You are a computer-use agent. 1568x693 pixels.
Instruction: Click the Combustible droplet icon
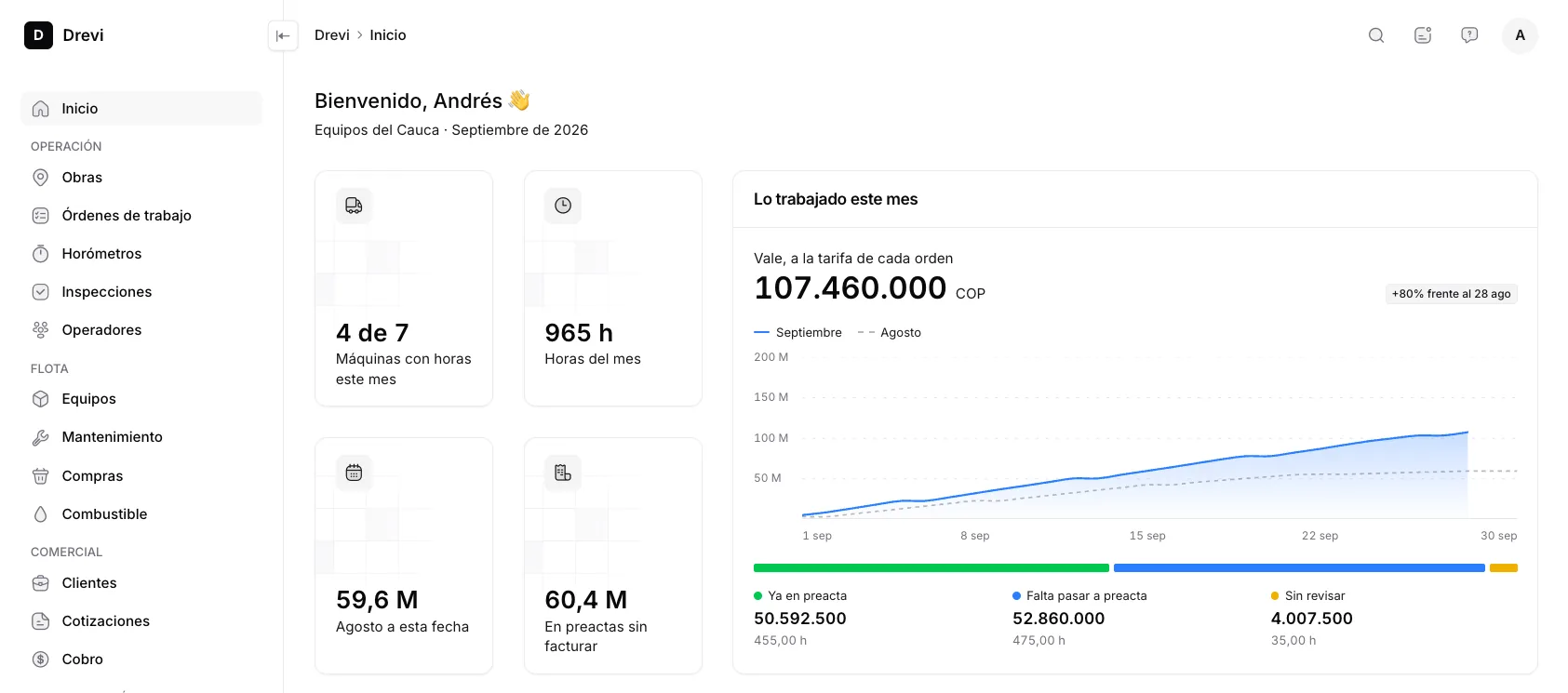point(41,514)
